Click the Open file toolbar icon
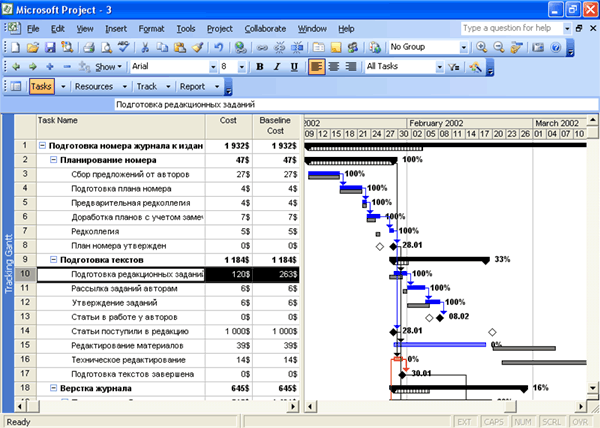 [32, 47]
